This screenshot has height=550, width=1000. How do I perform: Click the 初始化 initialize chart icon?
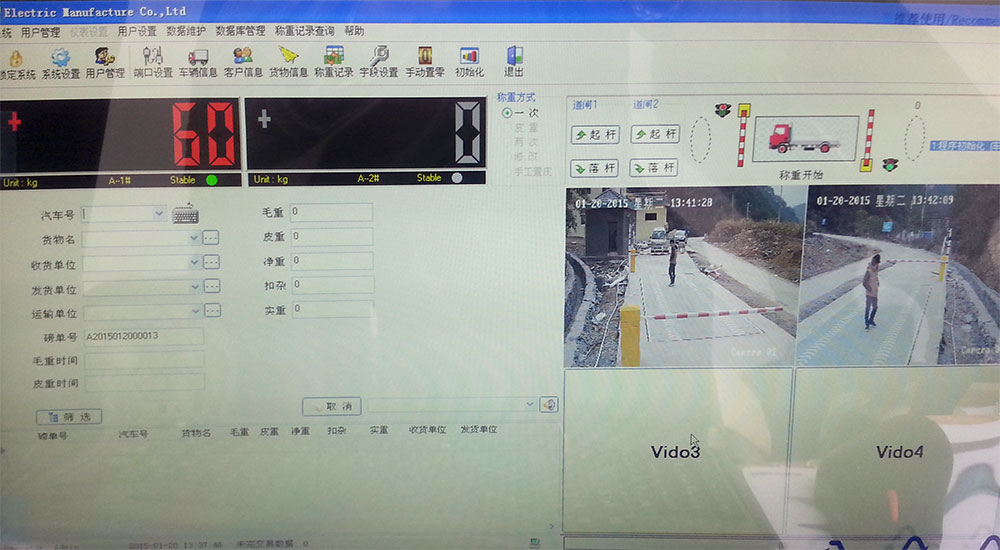(x=469, y=58)
